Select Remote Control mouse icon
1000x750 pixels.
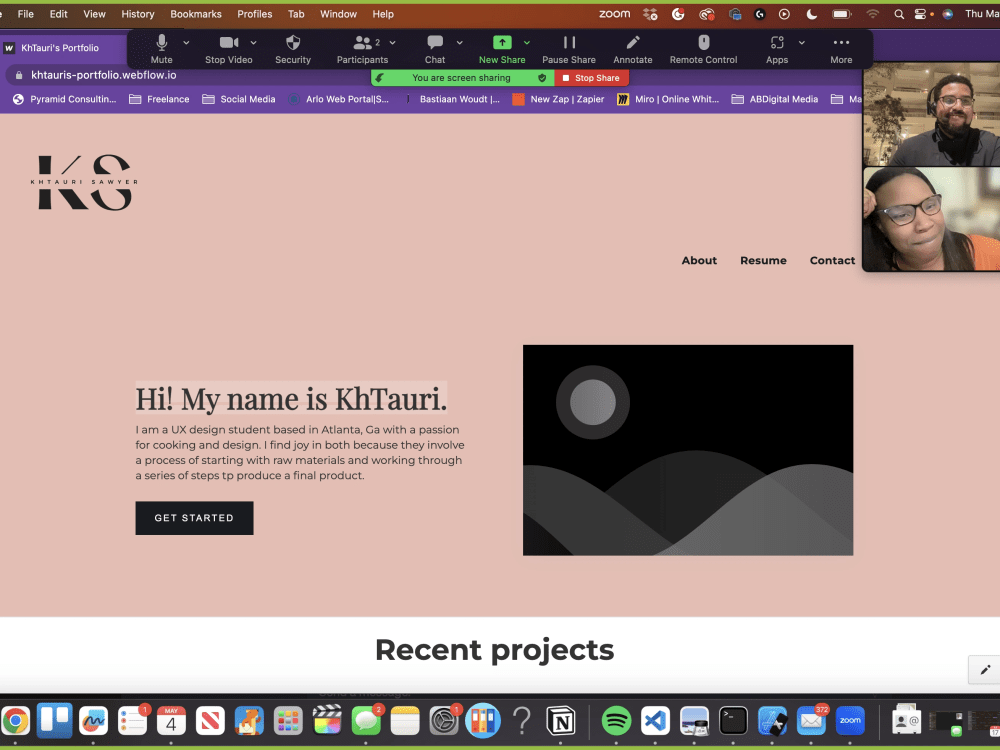(703, 48)
